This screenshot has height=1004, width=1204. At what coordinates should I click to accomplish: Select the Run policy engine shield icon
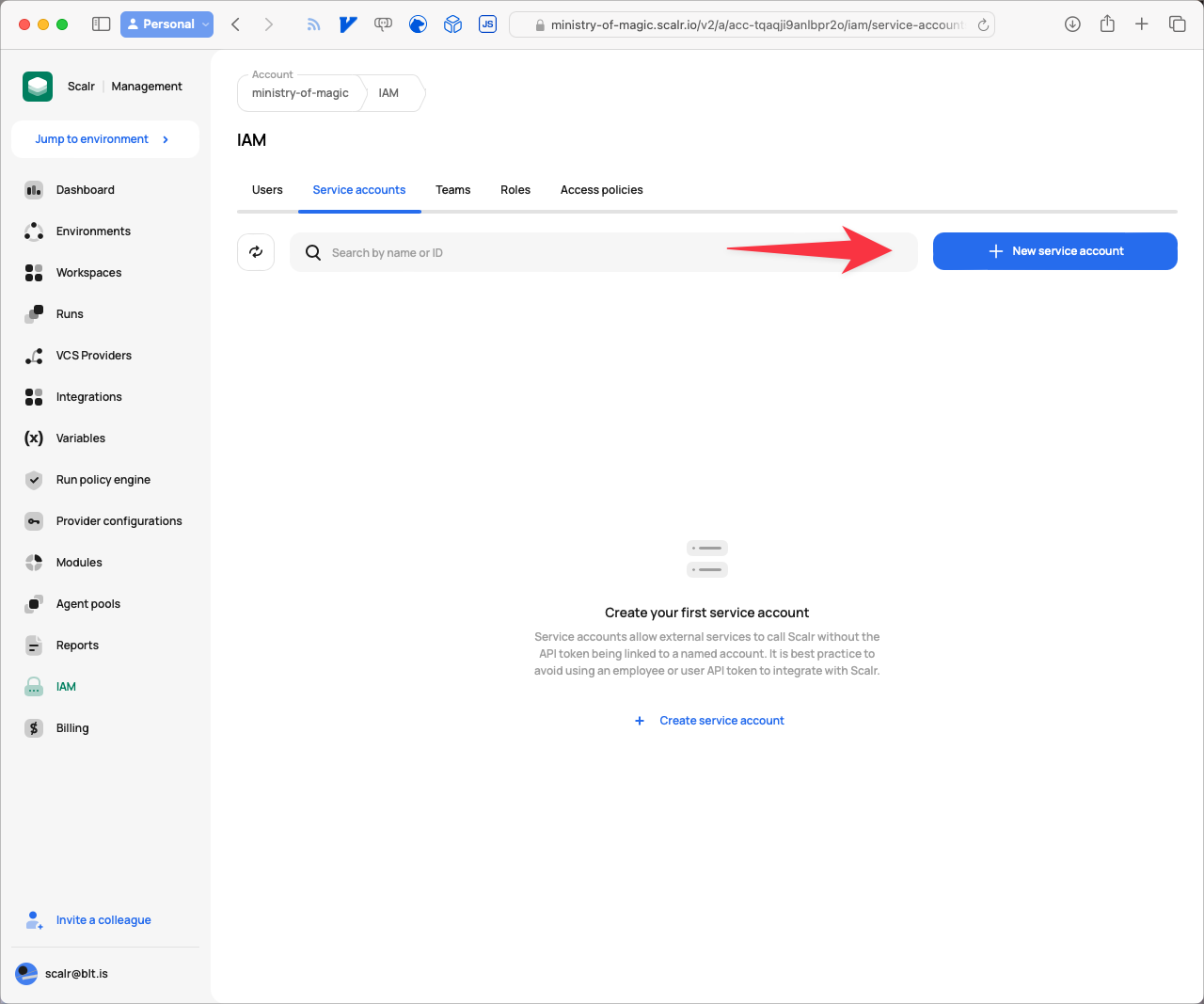tap(34, 480)
